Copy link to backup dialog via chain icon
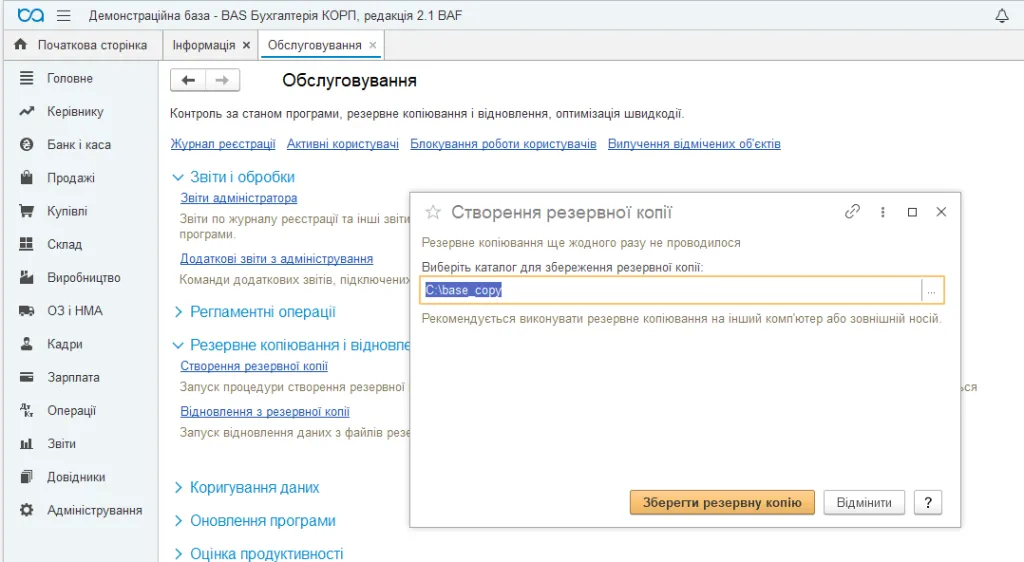The image size is (1024, 562). point(852,211)
